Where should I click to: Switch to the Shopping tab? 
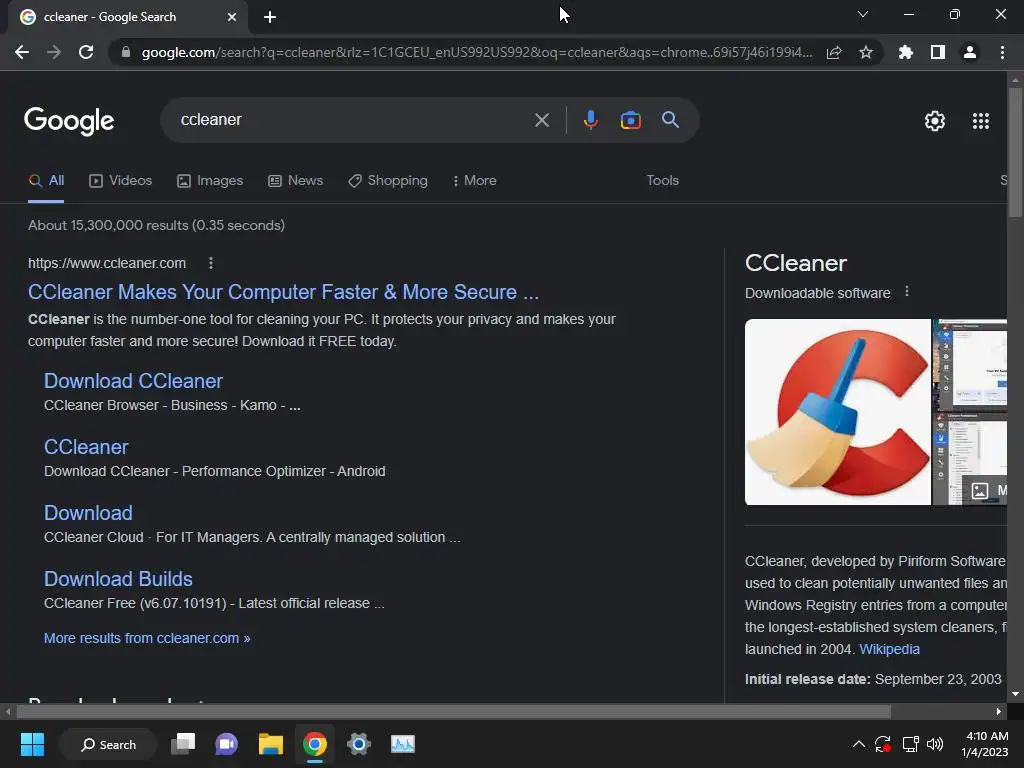click(388, 180)
